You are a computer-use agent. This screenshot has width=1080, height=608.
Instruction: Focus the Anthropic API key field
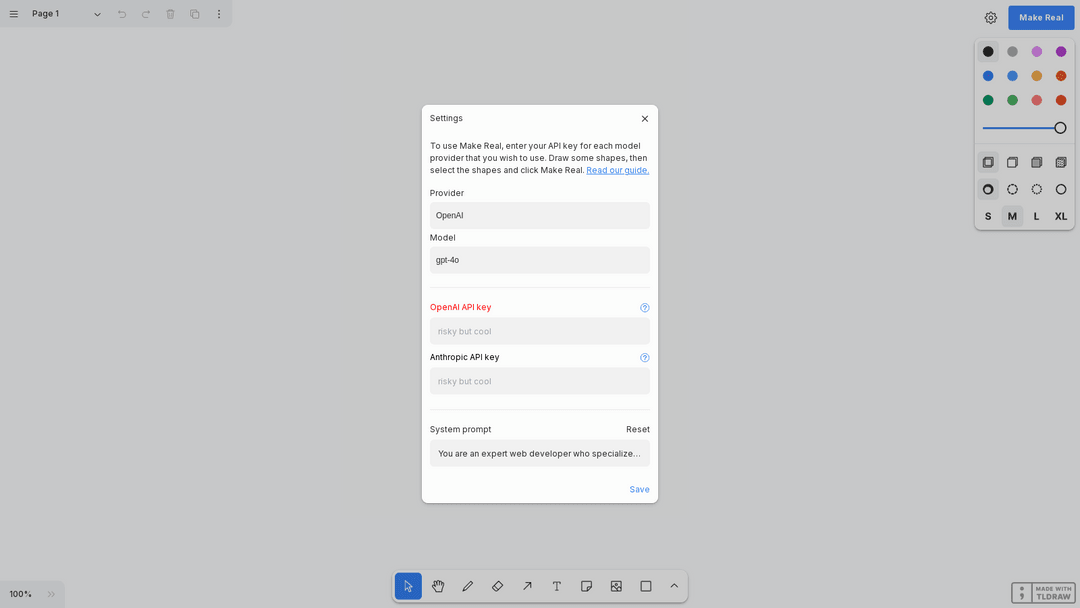(x=539, y=381)
